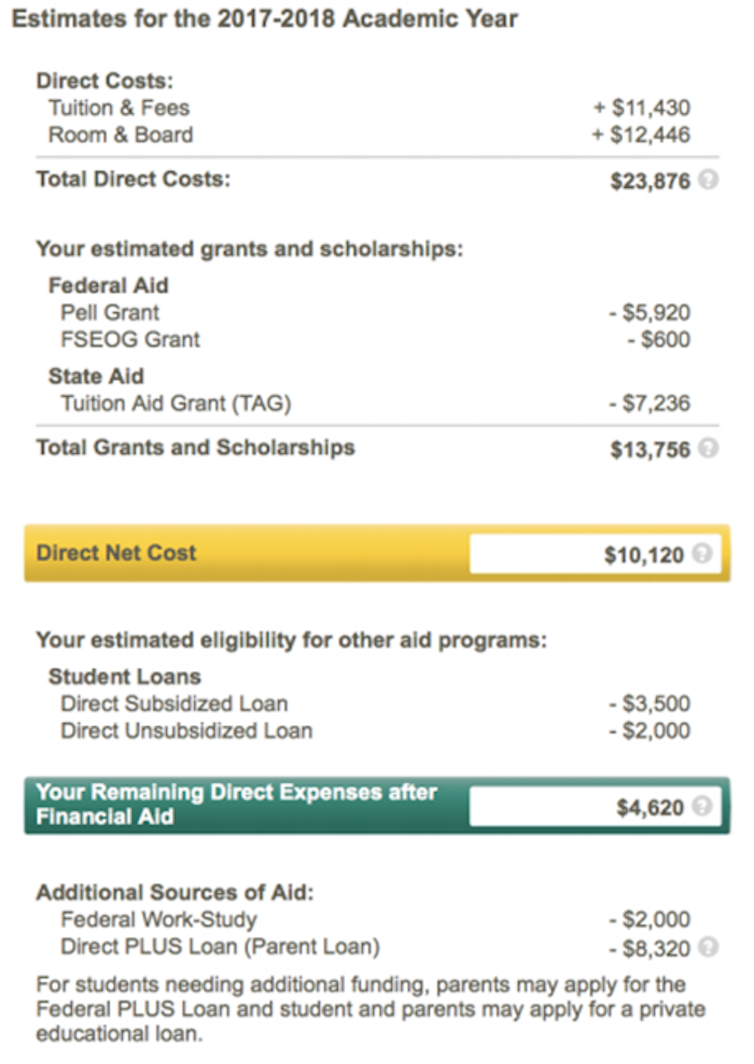This screenshot has width=754, height=1064.
Task: Click the Room & Board line item
Action: point(121,135)
